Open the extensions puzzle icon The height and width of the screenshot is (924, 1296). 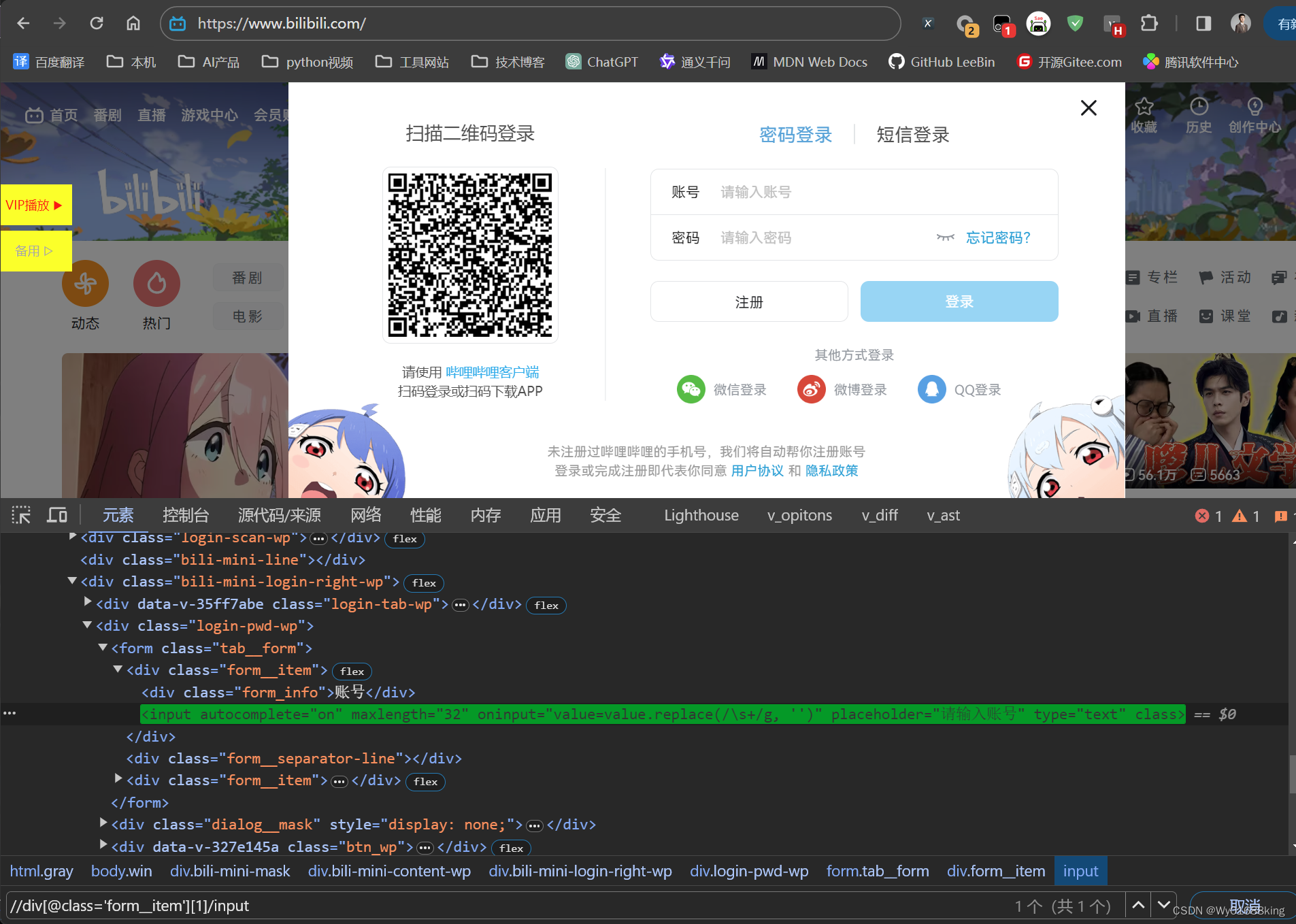(1149, 23)
